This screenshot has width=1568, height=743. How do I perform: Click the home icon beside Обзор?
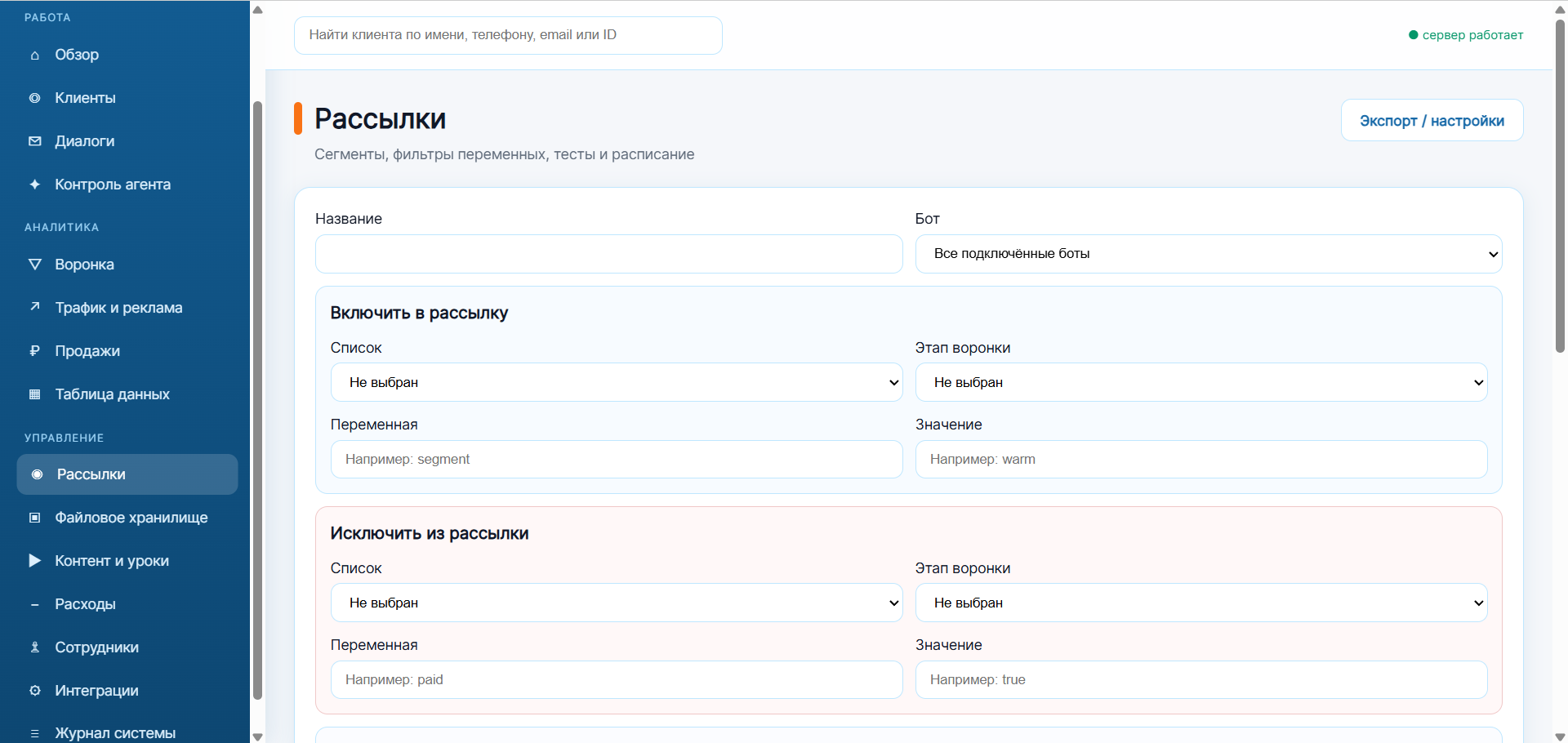pos(34,56)
